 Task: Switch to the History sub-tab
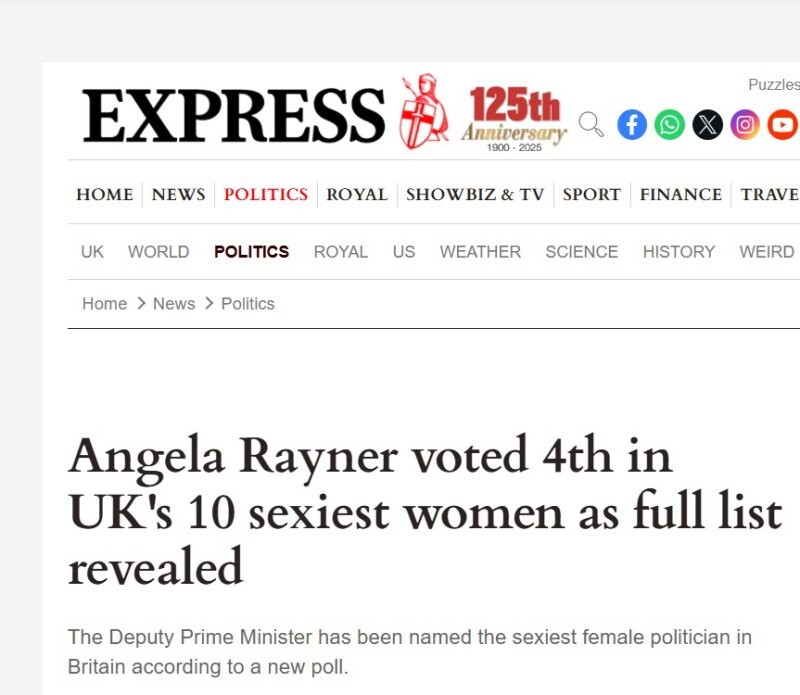(679, 252)
